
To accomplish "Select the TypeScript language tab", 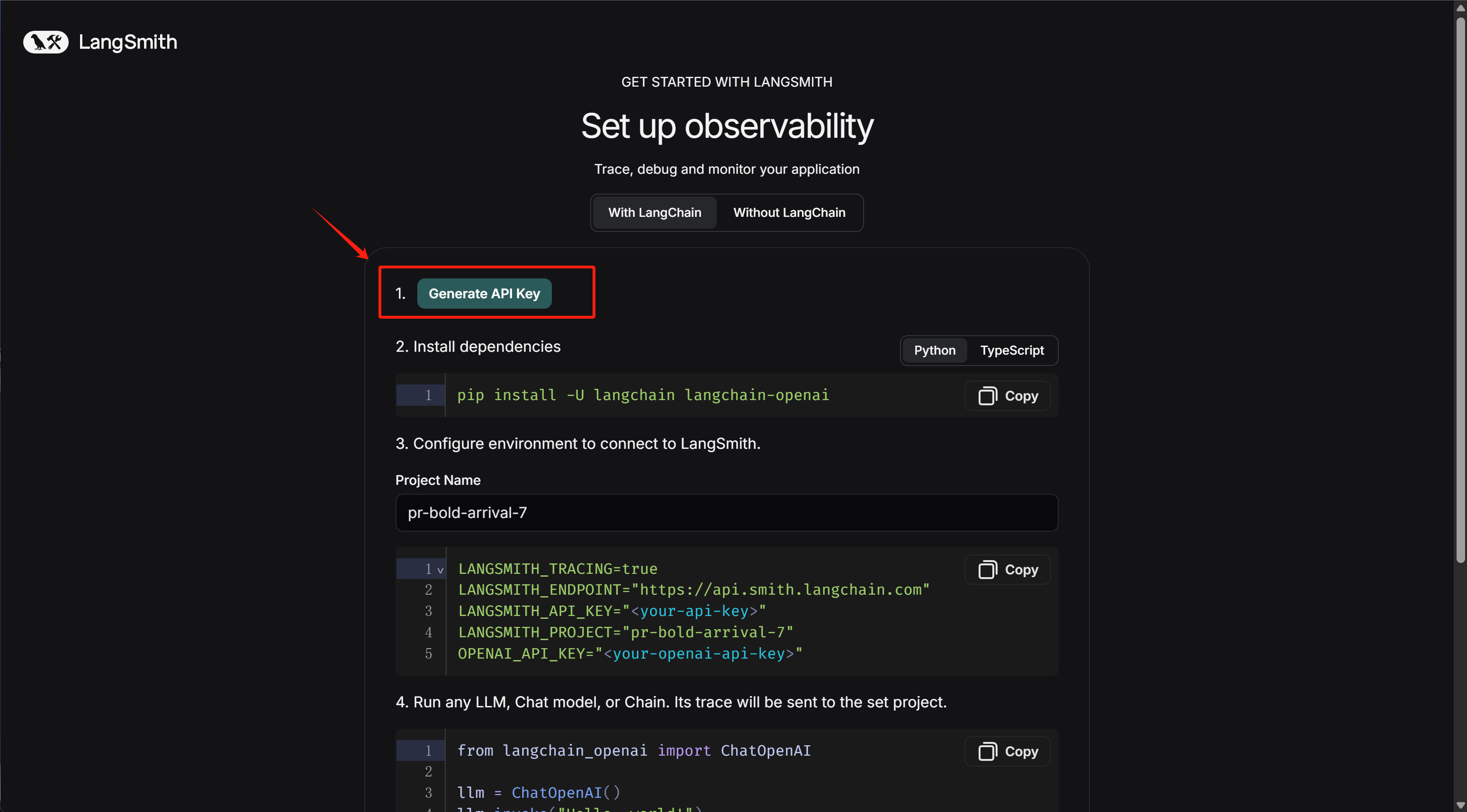I will (1012, 350).
